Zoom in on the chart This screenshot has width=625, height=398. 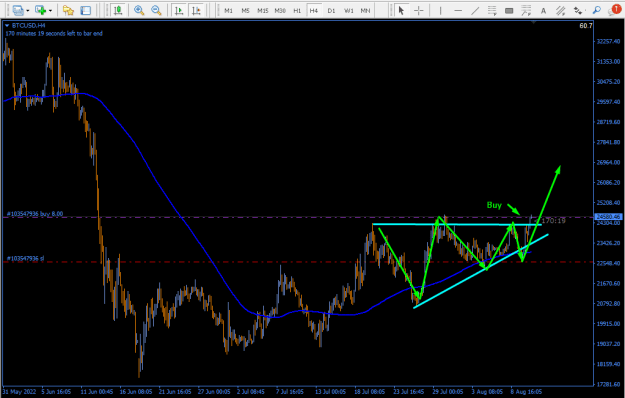point(139,10)
